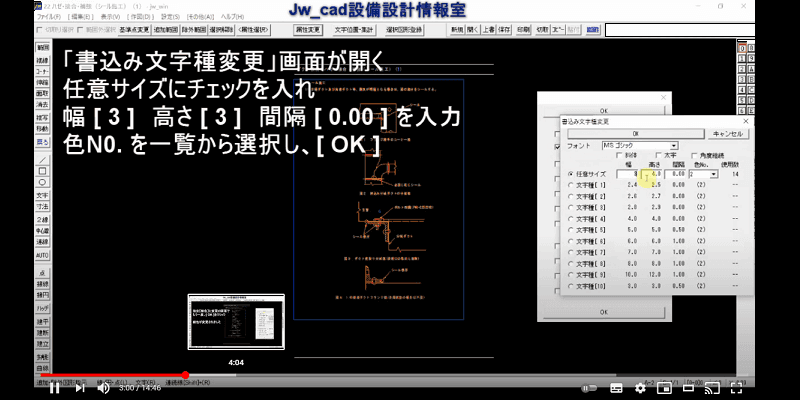Select the 面取 (chamfer) tool
Viewport: 800px width, 400px height.
pyautogui.click(x=42, y=93)
